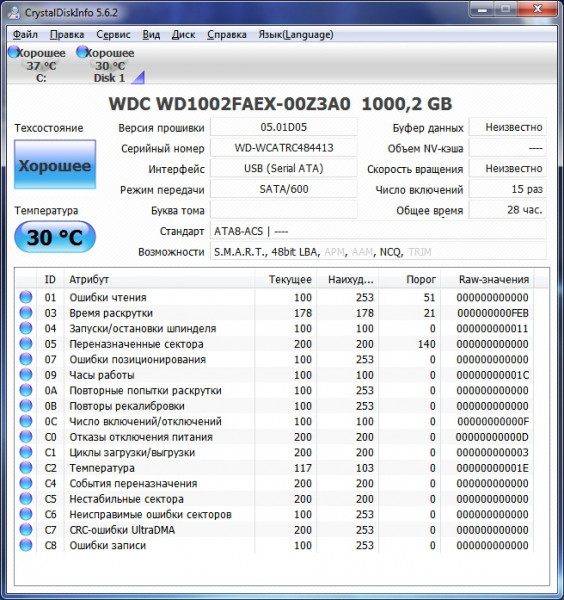Click the empty Буква тома field
The height and width of the screenshot is (600, 564).
pyautogui.click(x=284, y=210)
